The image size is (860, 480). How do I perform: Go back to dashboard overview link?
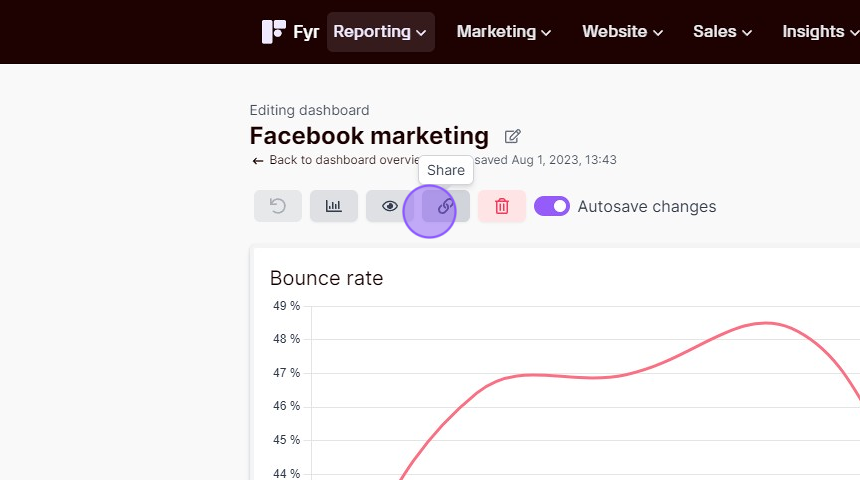344,160
